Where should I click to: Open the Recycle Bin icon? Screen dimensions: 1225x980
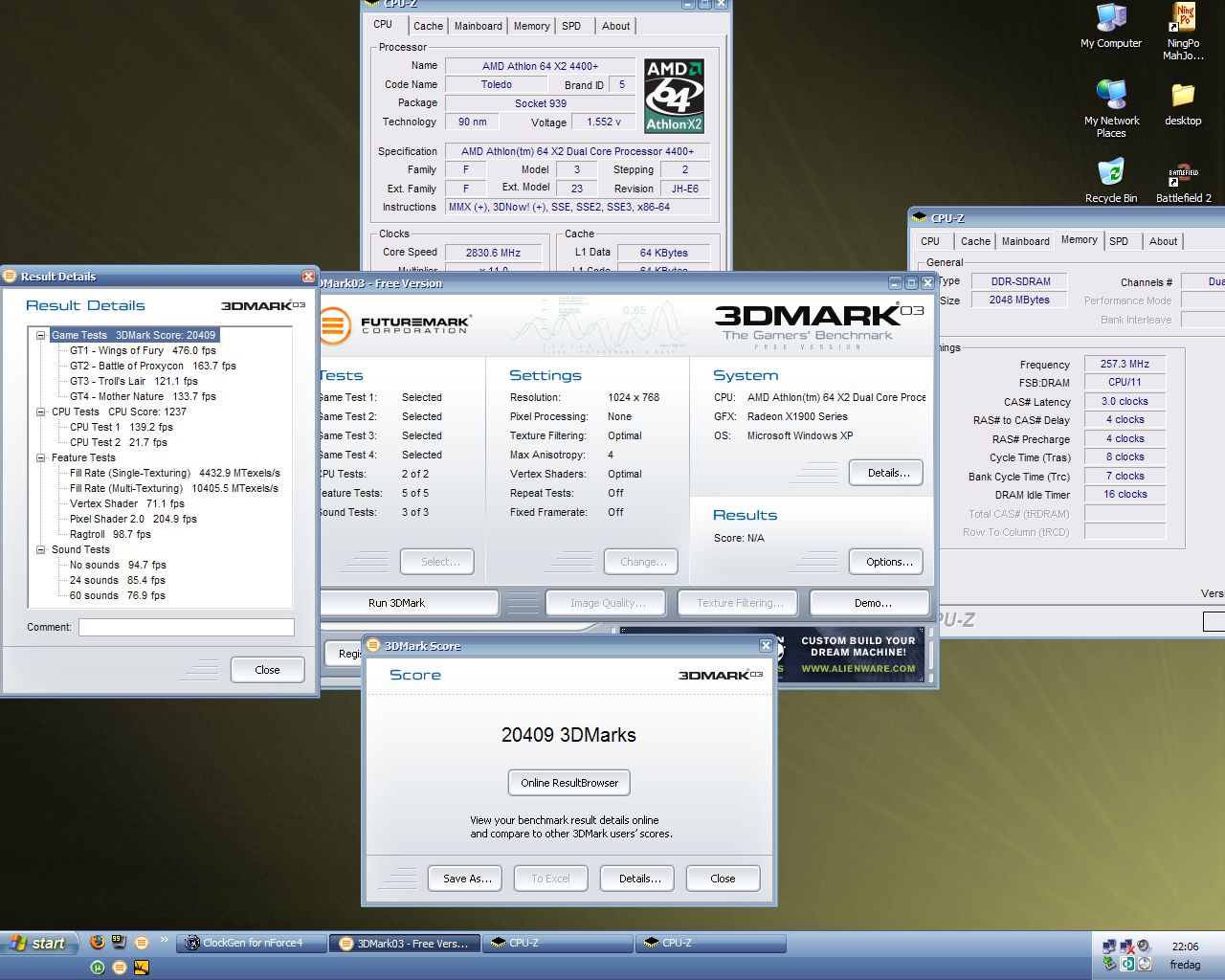[1111, 180]
